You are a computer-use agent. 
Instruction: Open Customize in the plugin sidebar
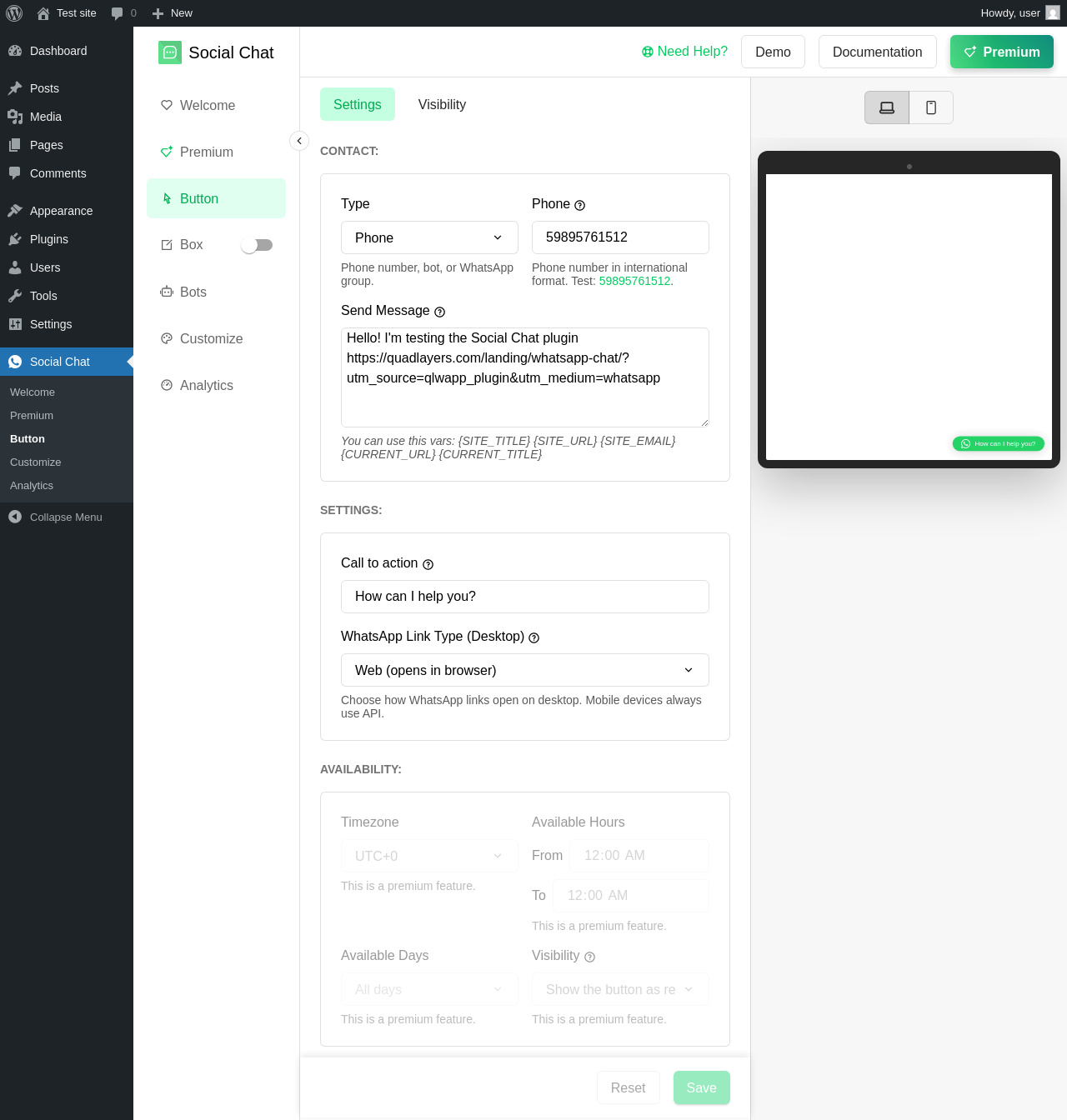(216, 338)
